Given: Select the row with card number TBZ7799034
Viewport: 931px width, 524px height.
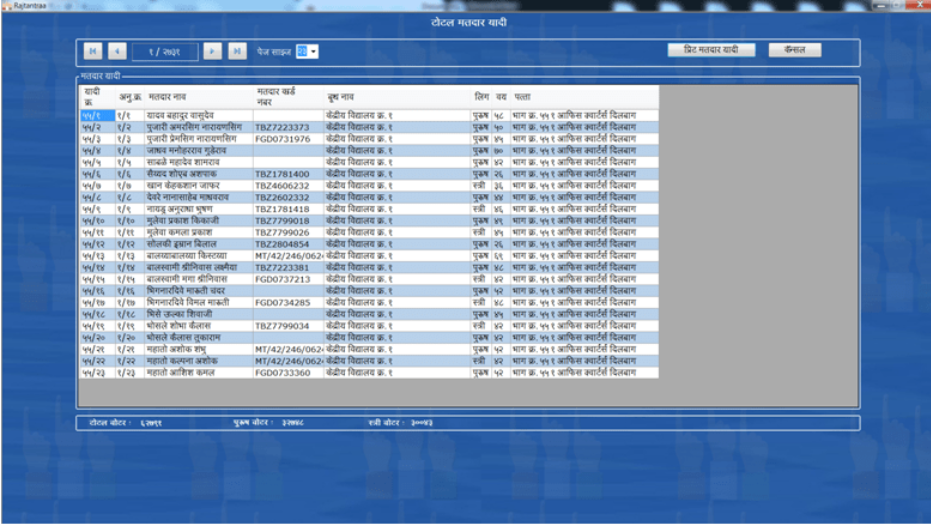Looking at the screenshot, I should point(282,326).
